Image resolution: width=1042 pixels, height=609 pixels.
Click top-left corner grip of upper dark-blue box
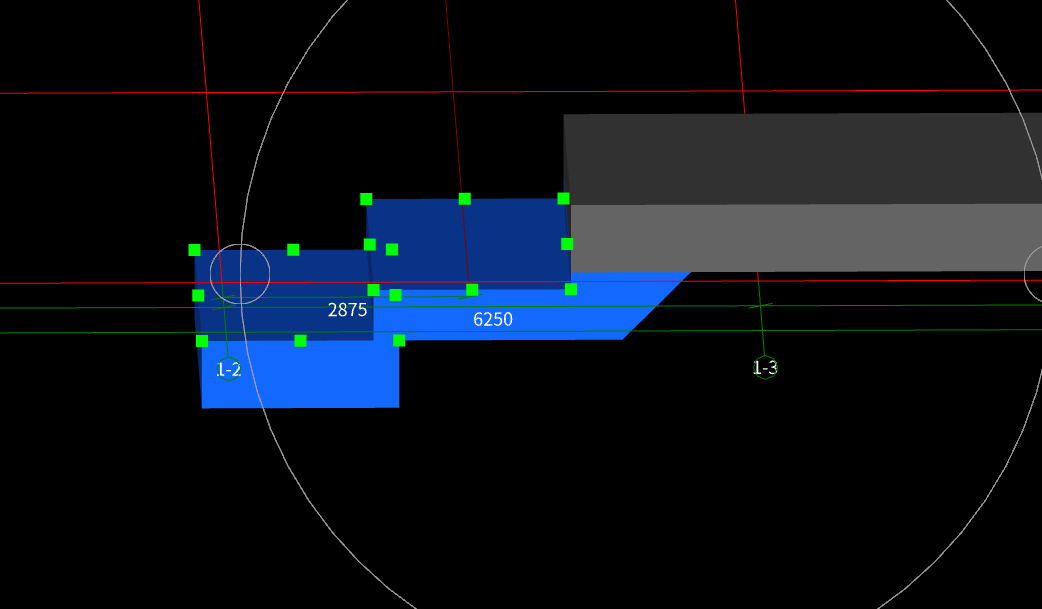click(x=366, y=199)
